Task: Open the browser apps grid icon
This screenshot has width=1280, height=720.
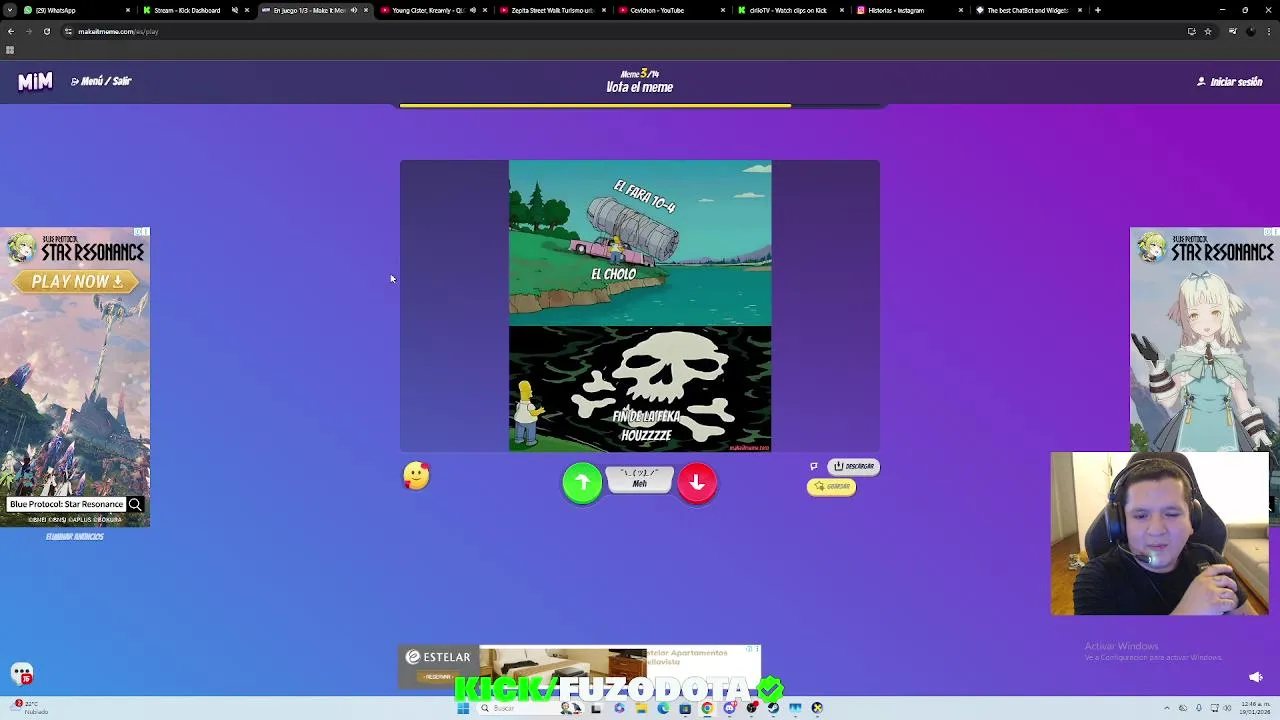Action: coord(10,49)
